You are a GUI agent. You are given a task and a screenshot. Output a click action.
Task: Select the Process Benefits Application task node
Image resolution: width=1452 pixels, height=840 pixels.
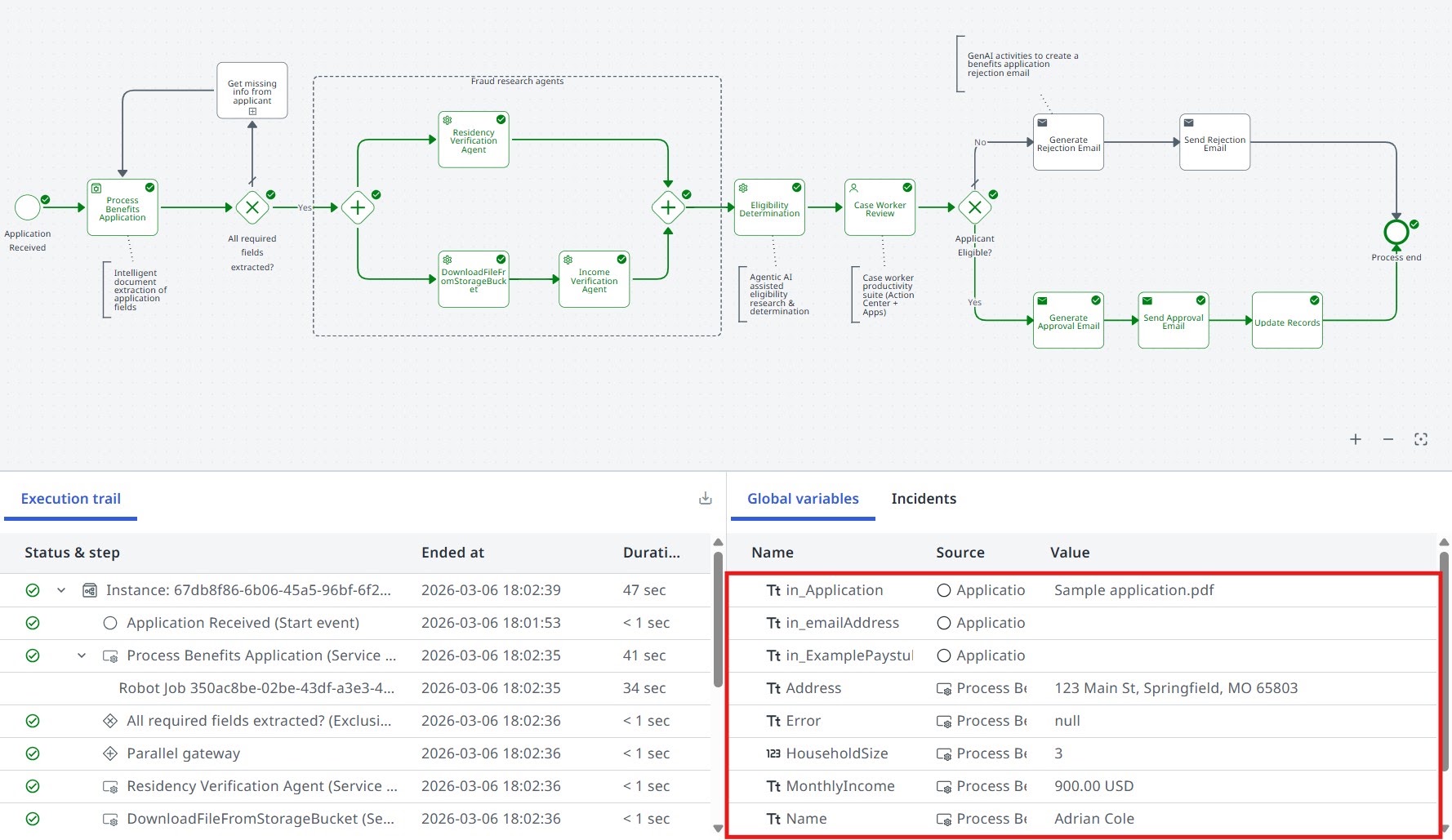click(x=122, y=208)
